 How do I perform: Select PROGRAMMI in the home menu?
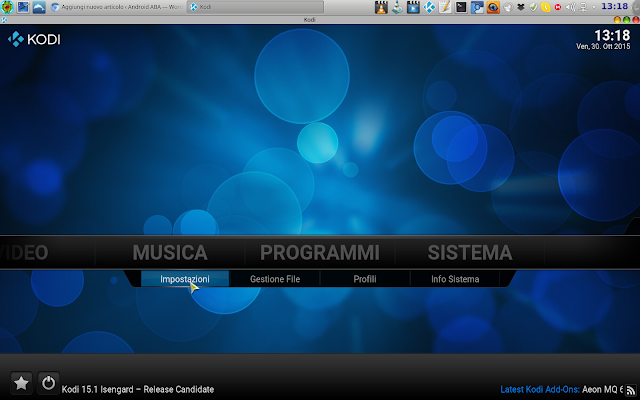pyautogui.click(x=320, y=252)
